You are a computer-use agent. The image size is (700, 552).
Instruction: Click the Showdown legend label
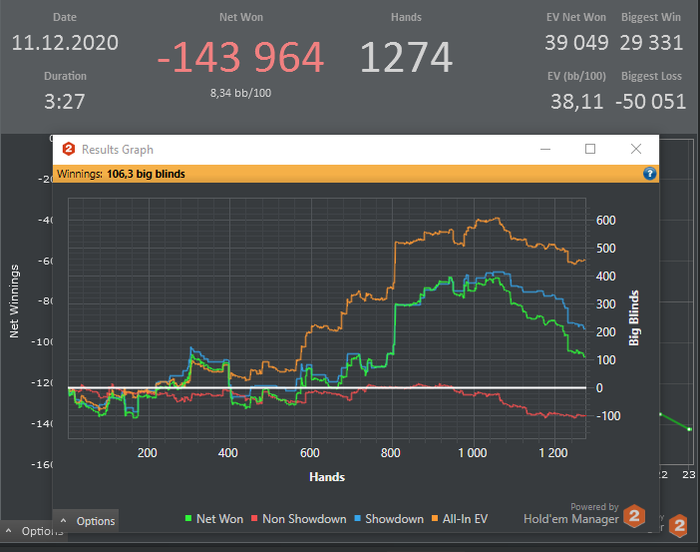coord(394,519)
